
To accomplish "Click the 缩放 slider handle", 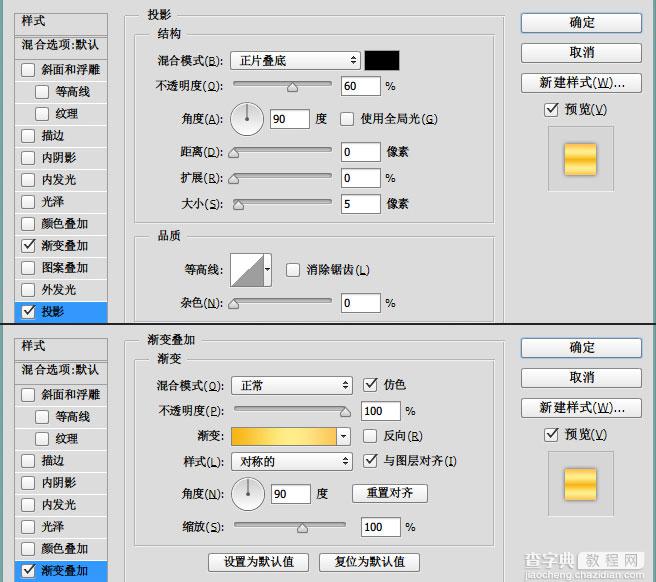I will coord(302,528).
